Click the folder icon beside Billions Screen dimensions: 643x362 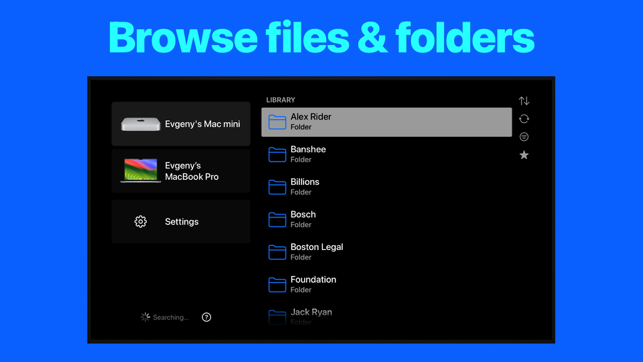coord(277,187)
